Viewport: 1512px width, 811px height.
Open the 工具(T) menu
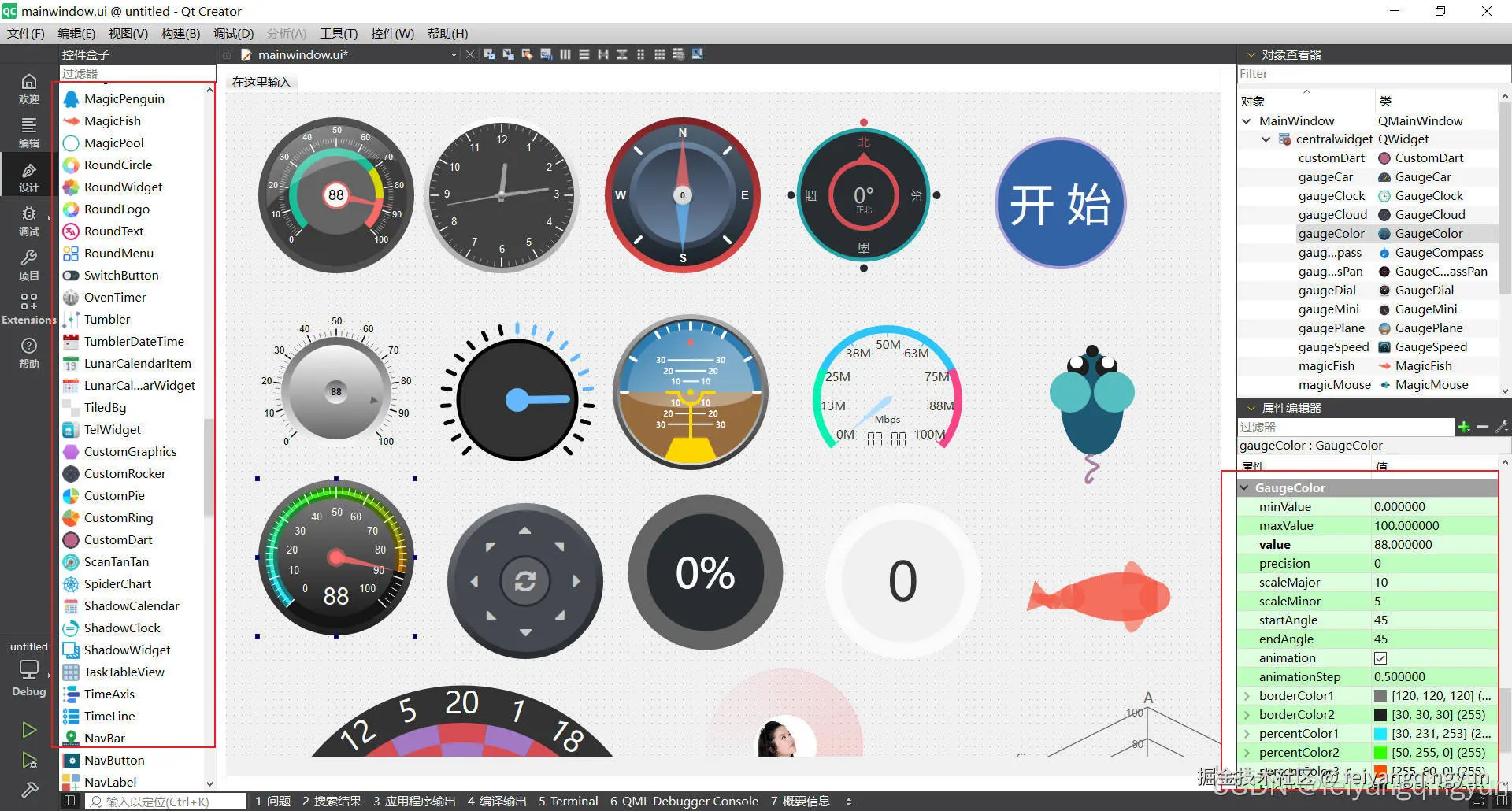[x=339, y=33]
